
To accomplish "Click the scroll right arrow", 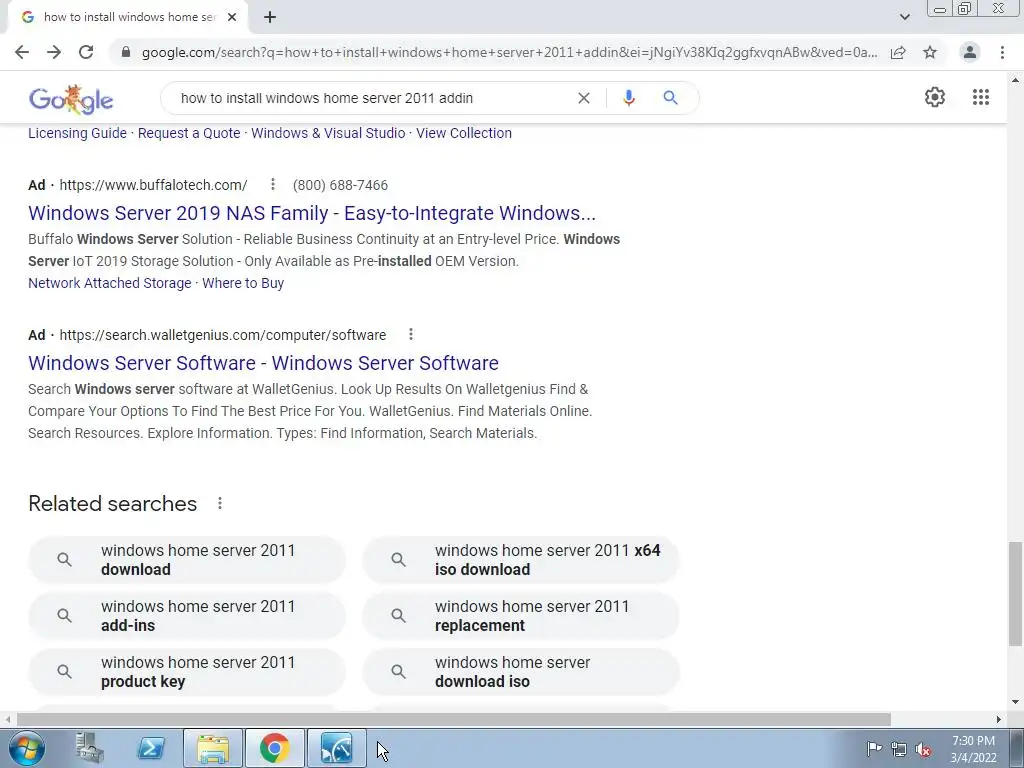I will (x=999, y=719).
